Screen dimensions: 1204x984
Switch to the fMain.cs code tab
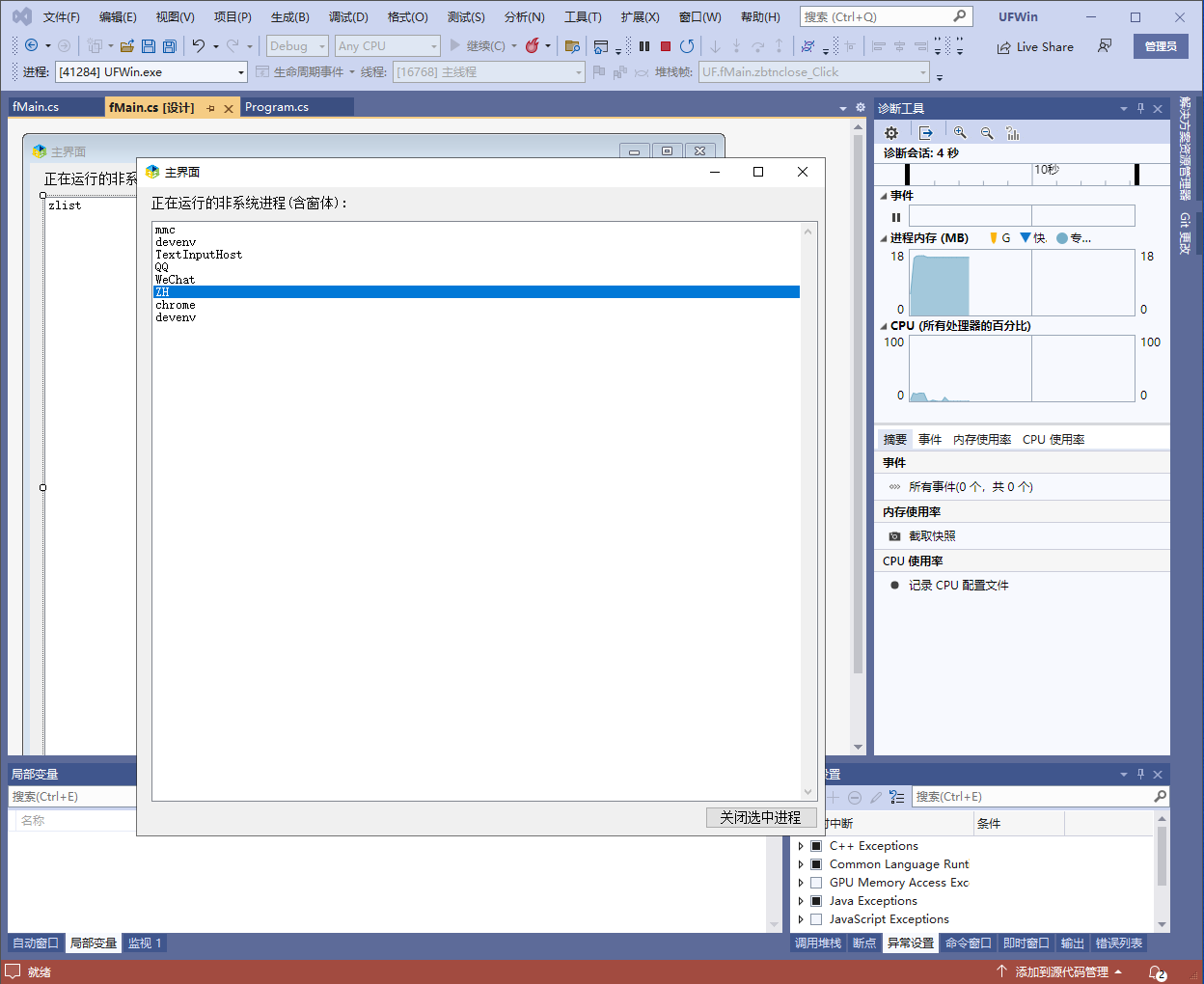pyautogui.click(x=36, y=107)
